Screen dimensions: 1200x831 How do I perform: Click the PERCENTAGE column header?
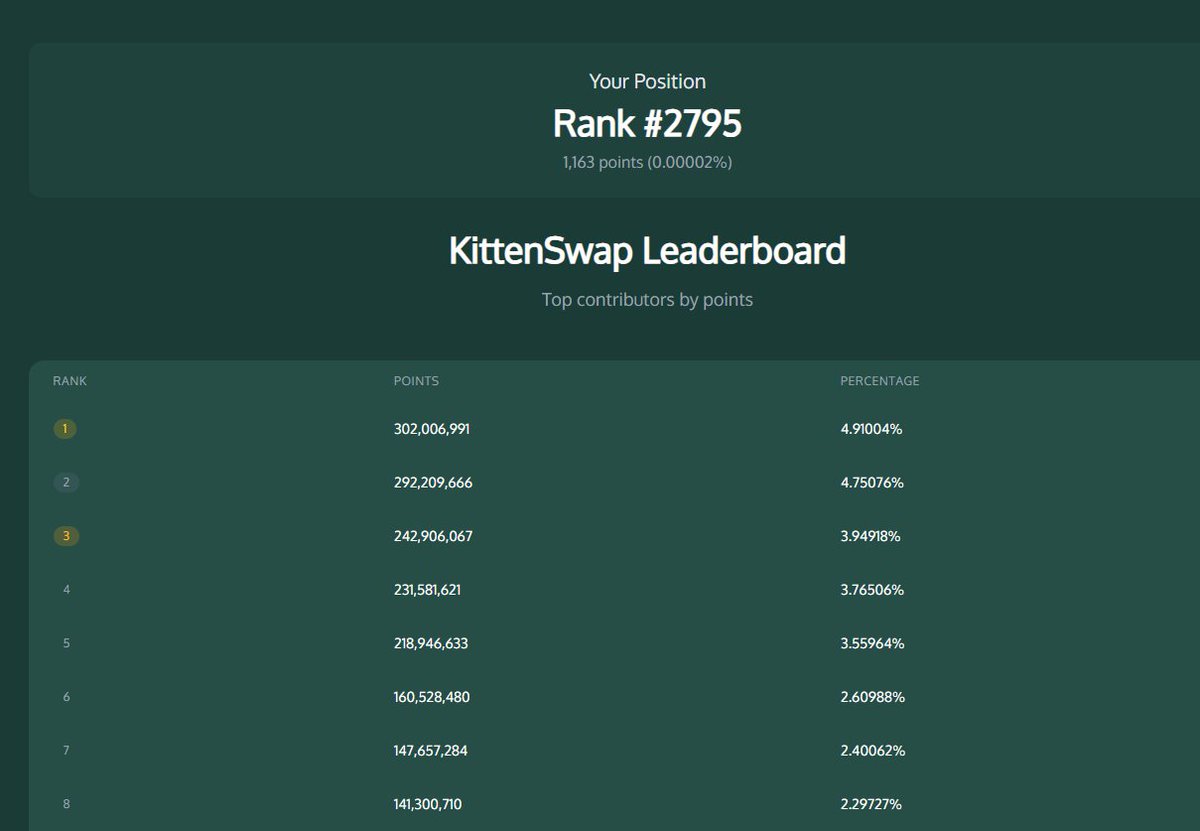tap(880, 381)
